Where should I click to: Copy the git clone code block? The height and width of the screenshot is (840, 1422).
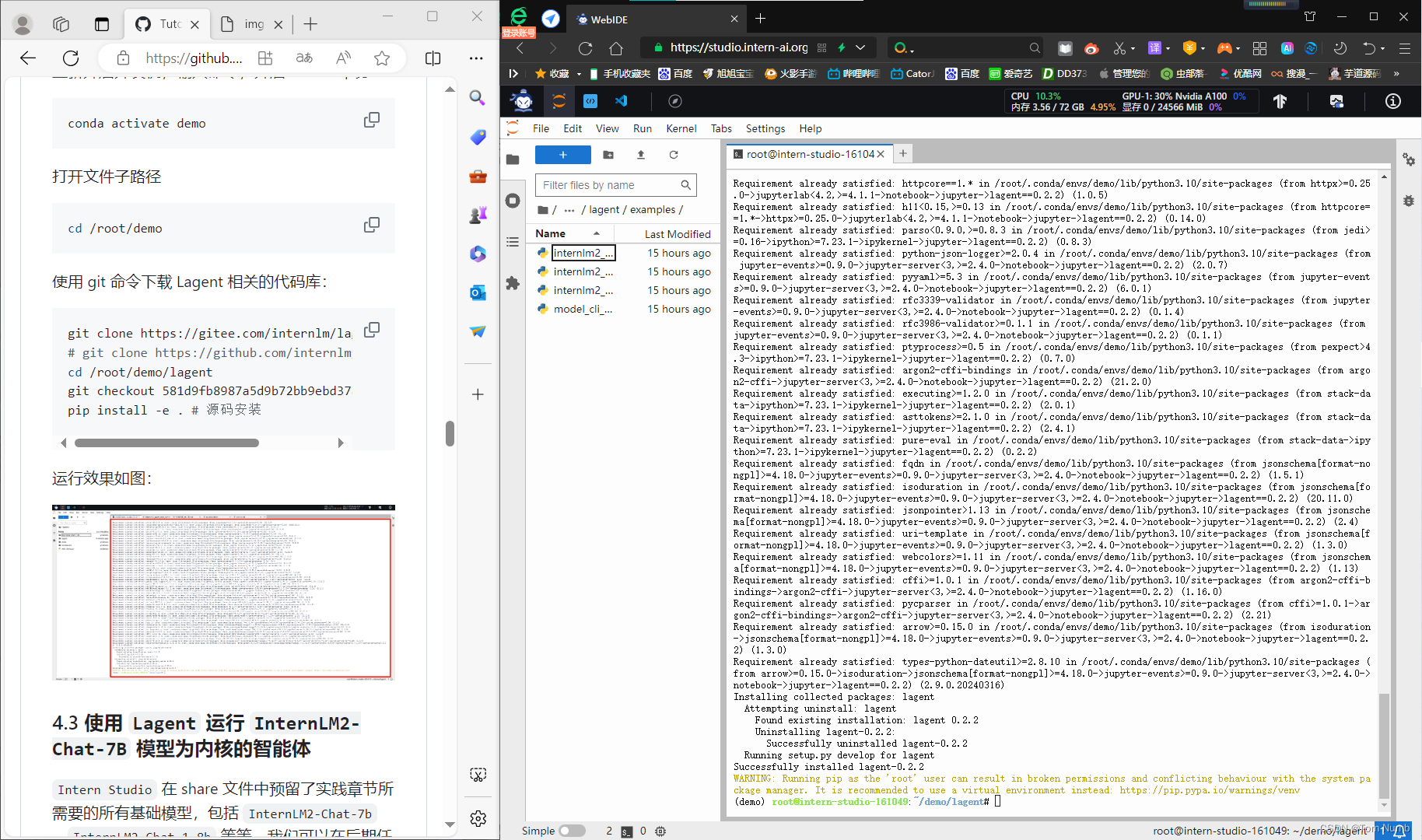click(372, 330)
